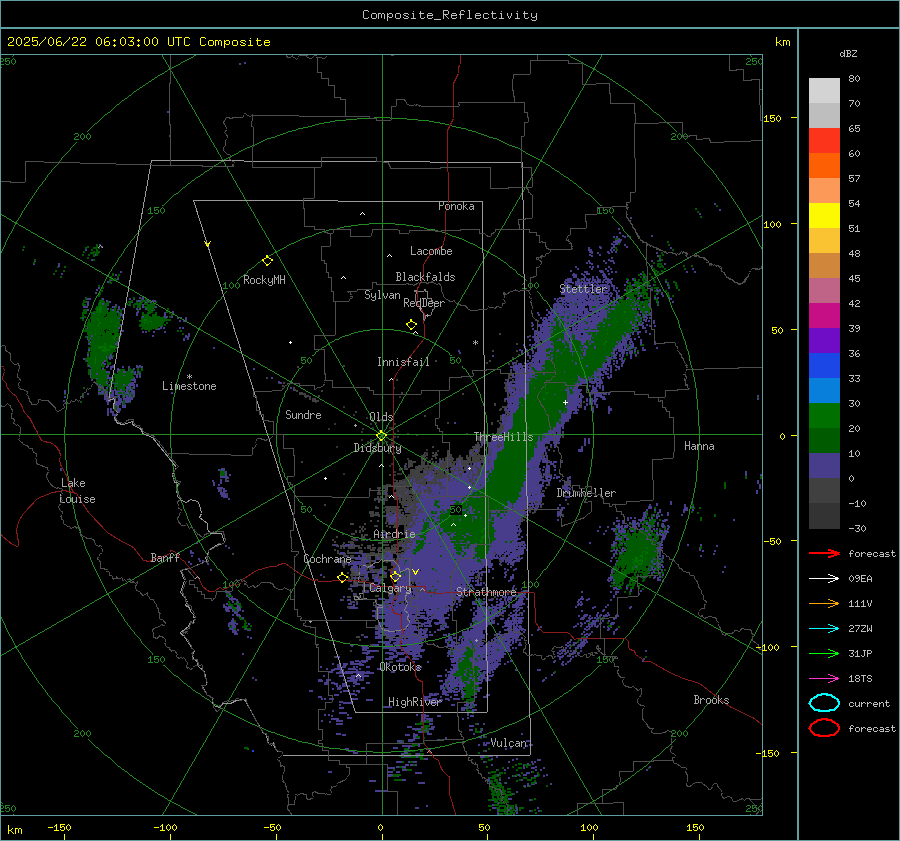900x841 pixels.
Task: Click the Airdrie label
Action: coord(394,534)
